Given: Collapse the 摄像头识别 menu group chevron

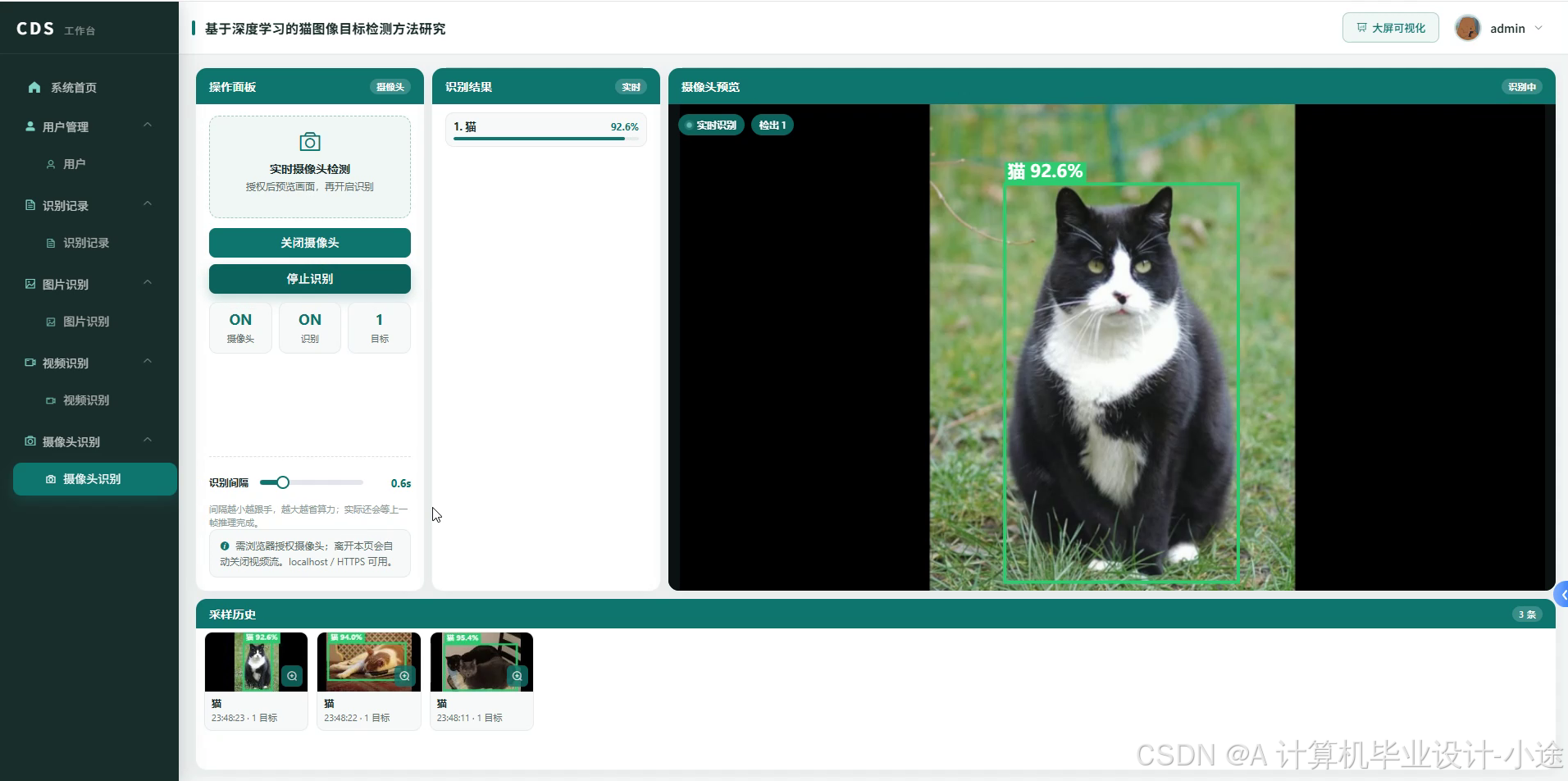Looking at the screenshot, I should (x=148, y=441).
